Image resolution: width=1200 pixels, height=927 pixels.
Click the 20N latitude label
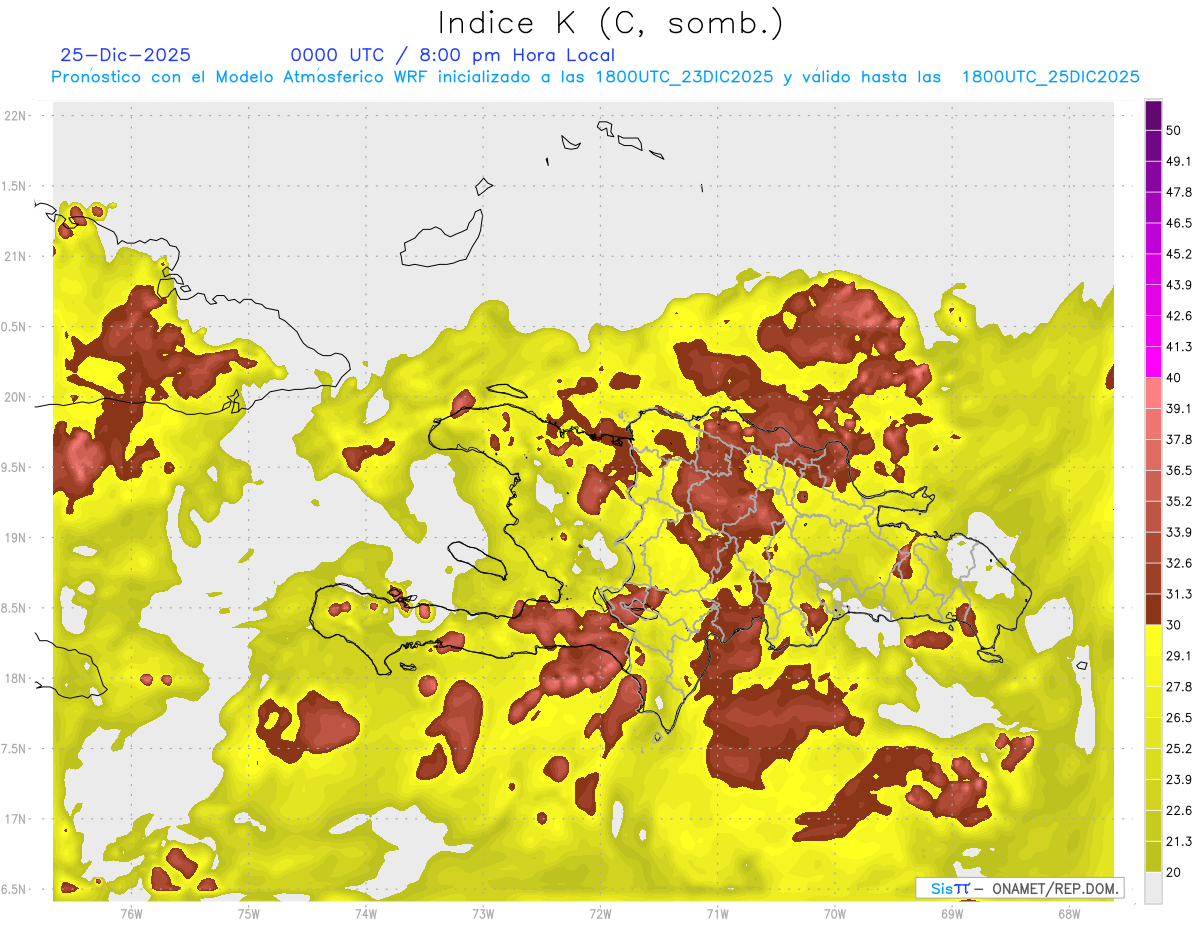14,397
